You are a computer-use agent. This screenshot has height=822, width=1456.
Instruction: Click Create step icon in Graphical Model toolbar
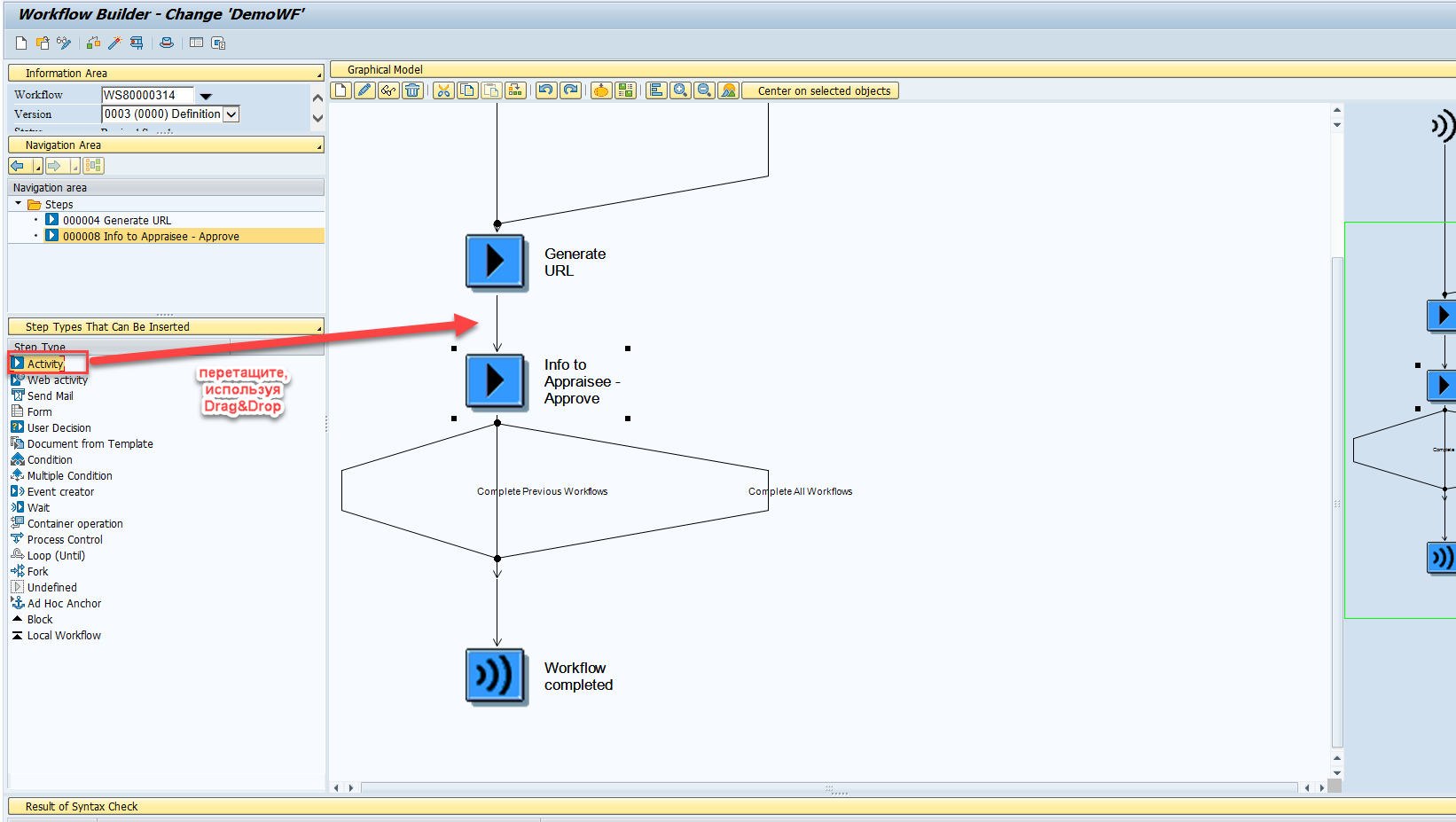point(341,90)
